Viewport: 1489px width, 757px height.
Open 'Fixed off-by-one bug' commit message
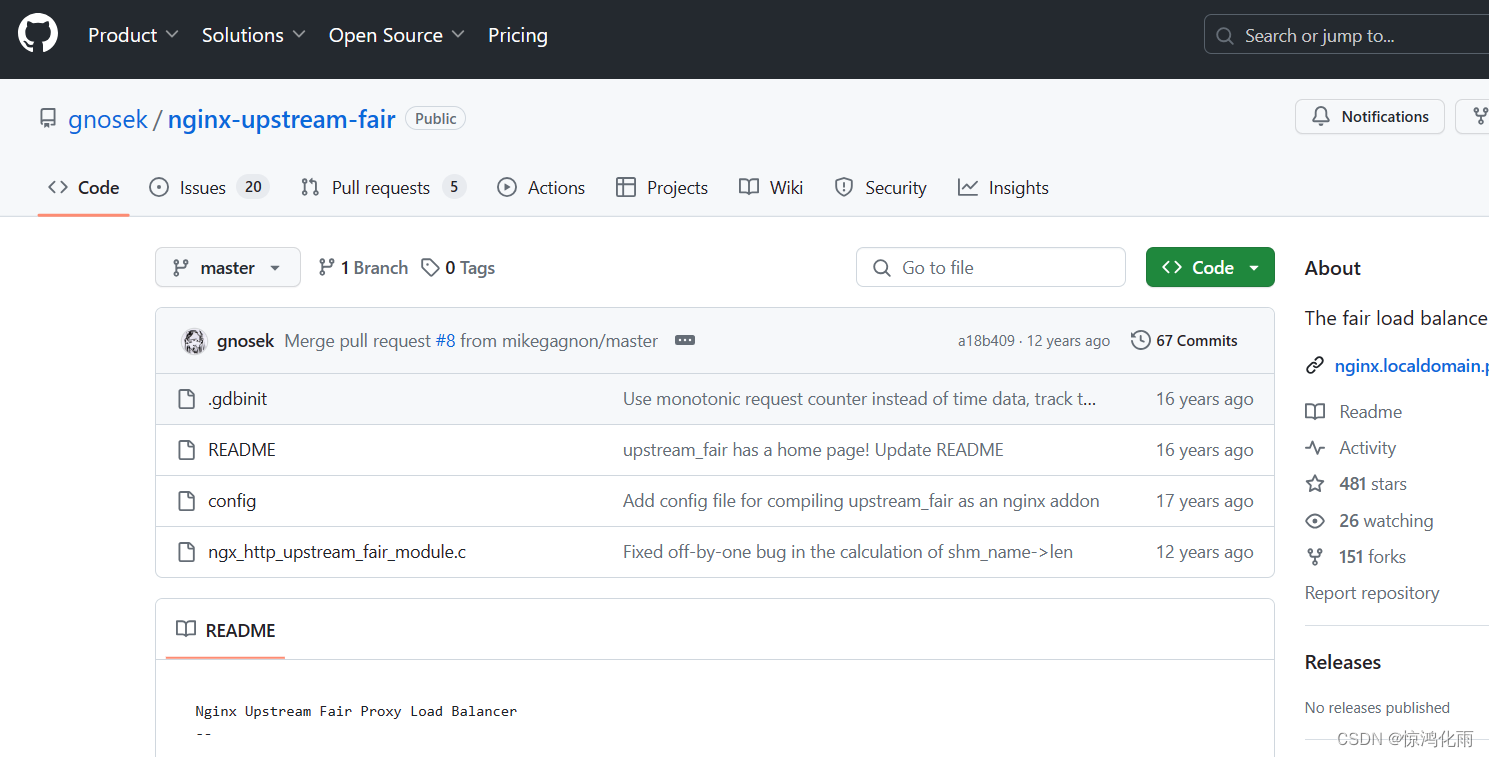pyautogui.click(x=848, y=552)
